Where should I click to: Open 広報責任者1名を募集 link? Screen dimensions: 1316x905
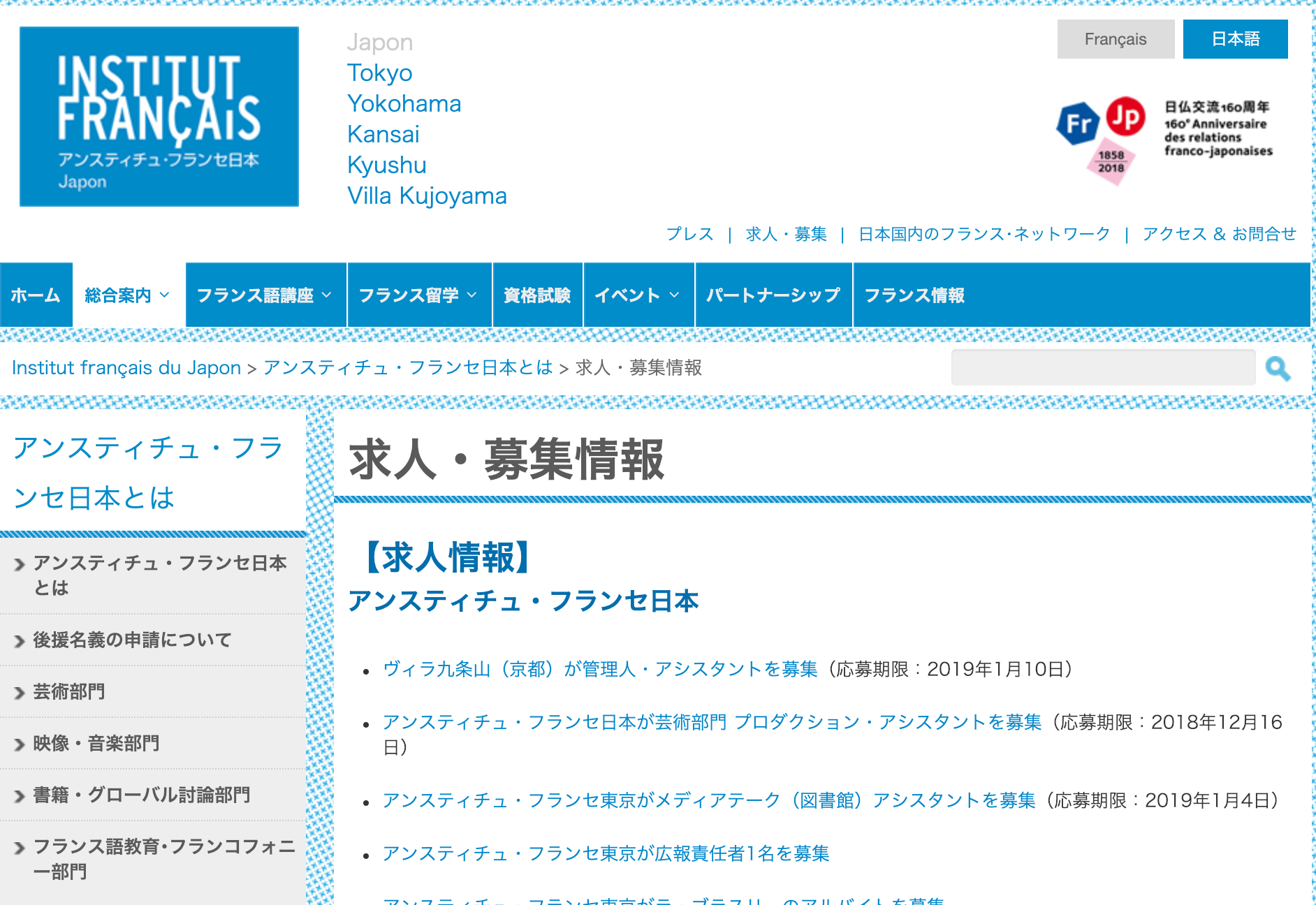tap(606, 853)
